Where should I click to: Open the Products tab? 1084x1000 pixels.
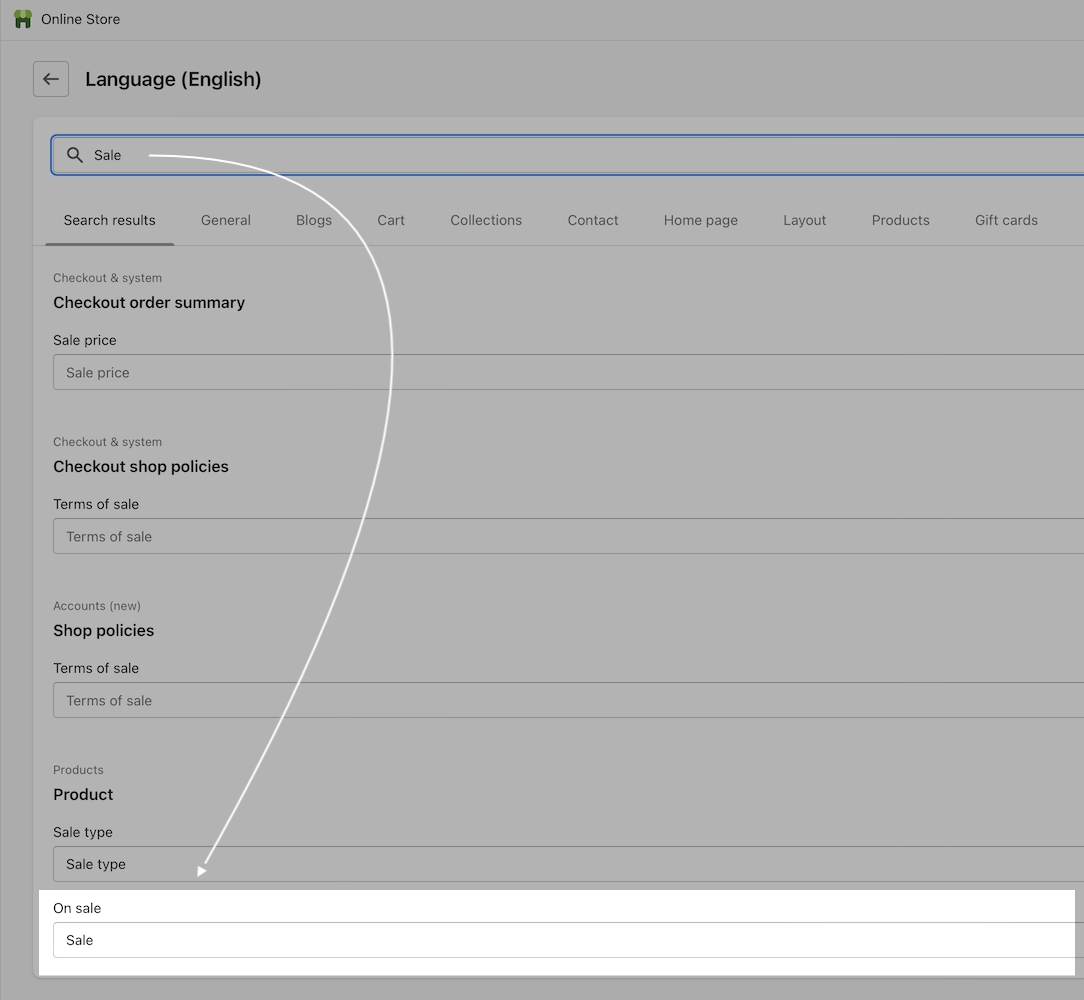[901, 220]
